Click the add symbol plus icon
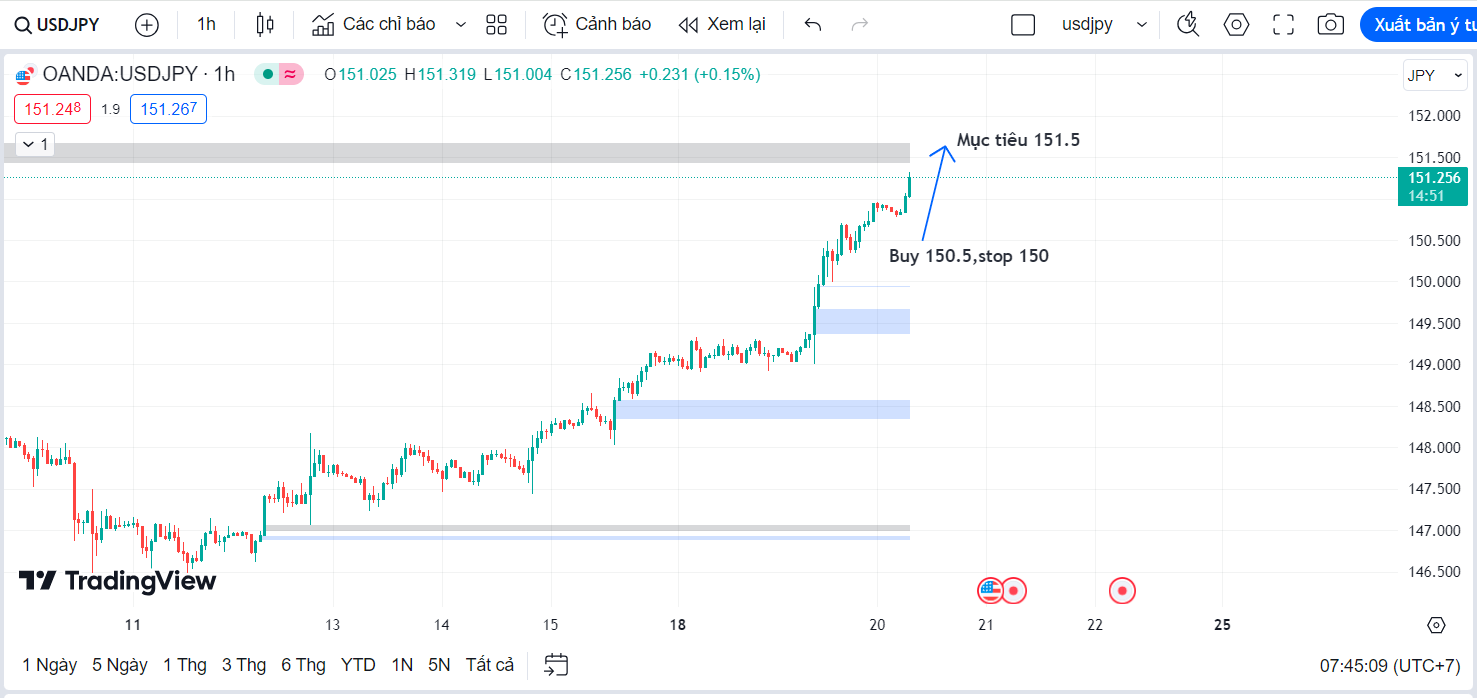The image size is (1477, 698). point(147,25)
